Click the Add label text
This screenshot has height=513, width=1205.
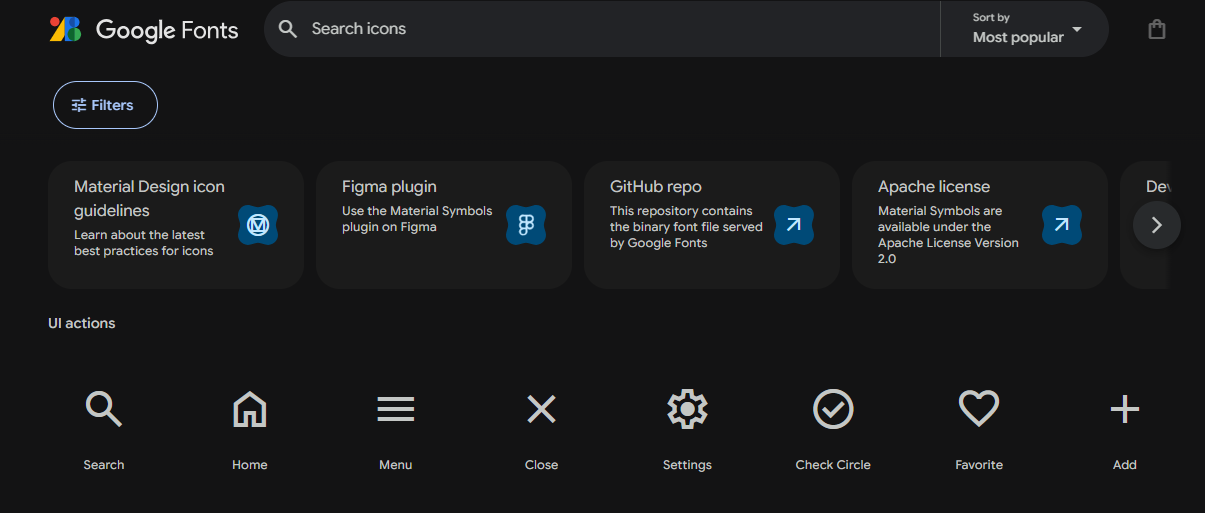[x=1125, y=465]
